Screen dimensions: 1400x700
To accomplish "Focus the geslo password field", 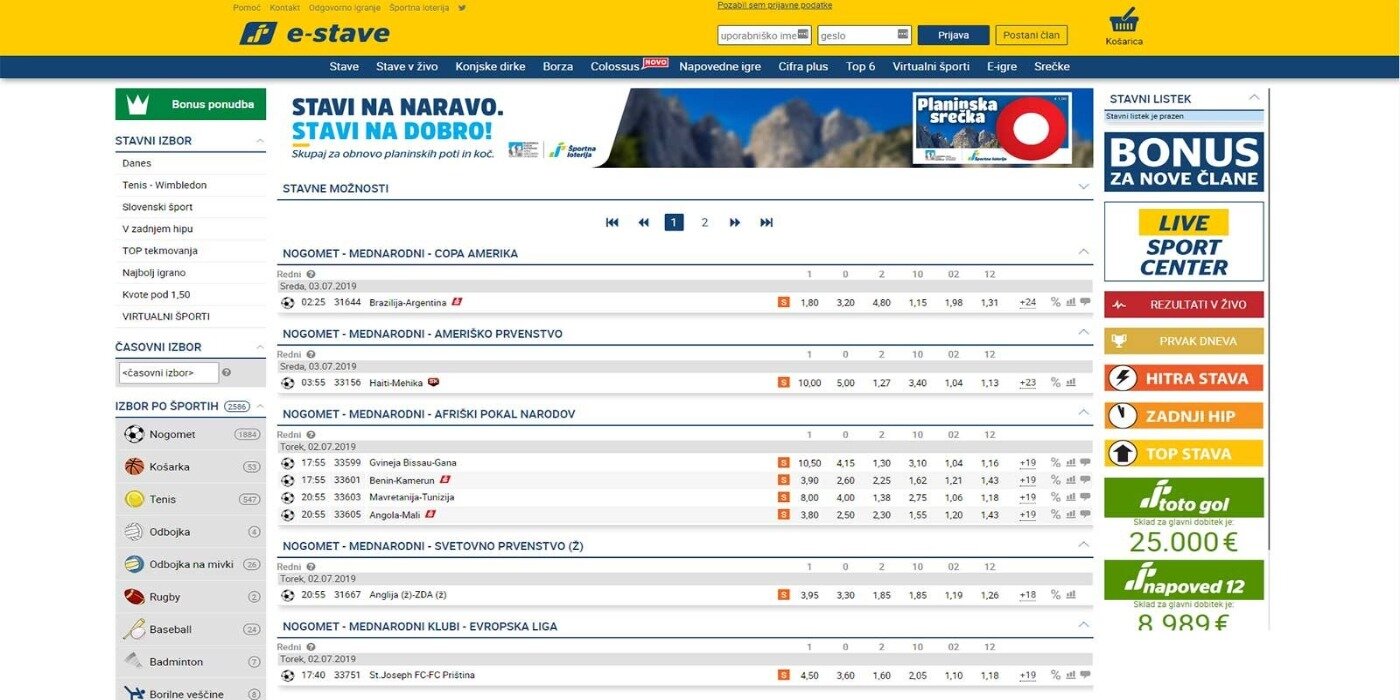I will [864, 35].
